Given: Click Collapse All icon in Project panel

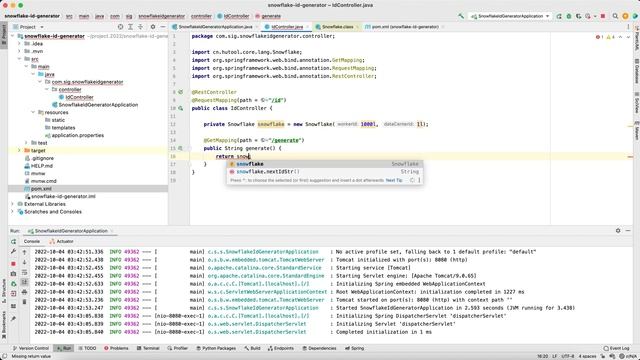Looking at the screenshot, I should tap(140, 27).
